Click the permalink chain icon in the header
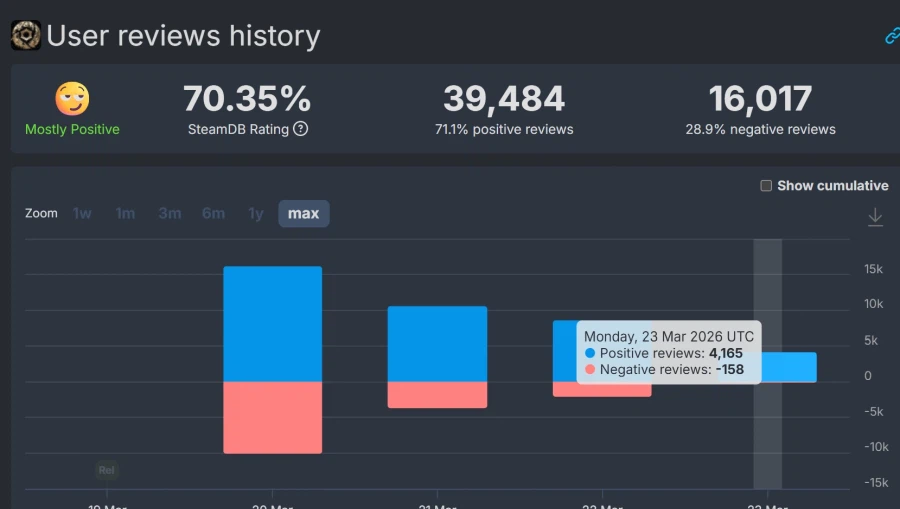The width and height of the screenshot is (900, 509). coord(892,36)
